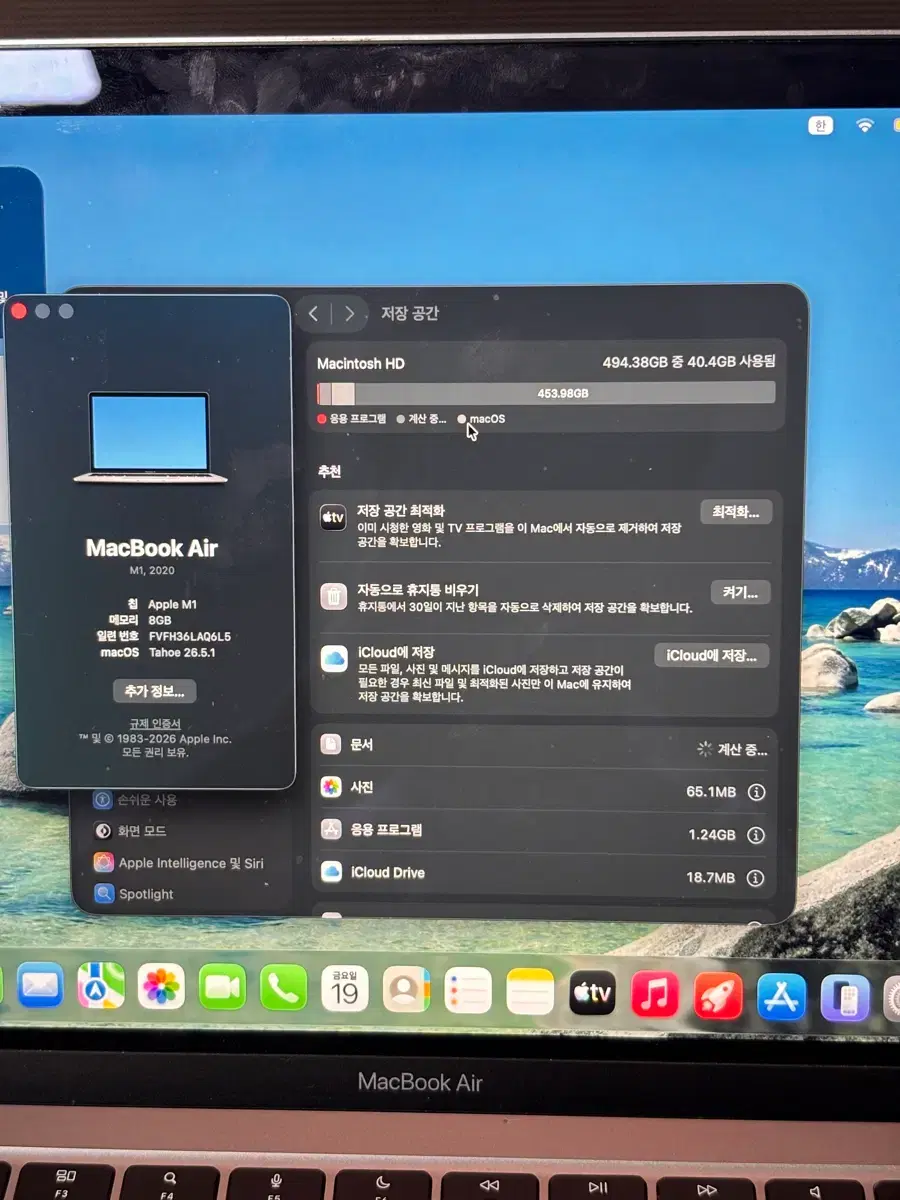900x1200 pixels.
Task: Open iPhone Mirroring in the Dock
Action: coord(844,999)
